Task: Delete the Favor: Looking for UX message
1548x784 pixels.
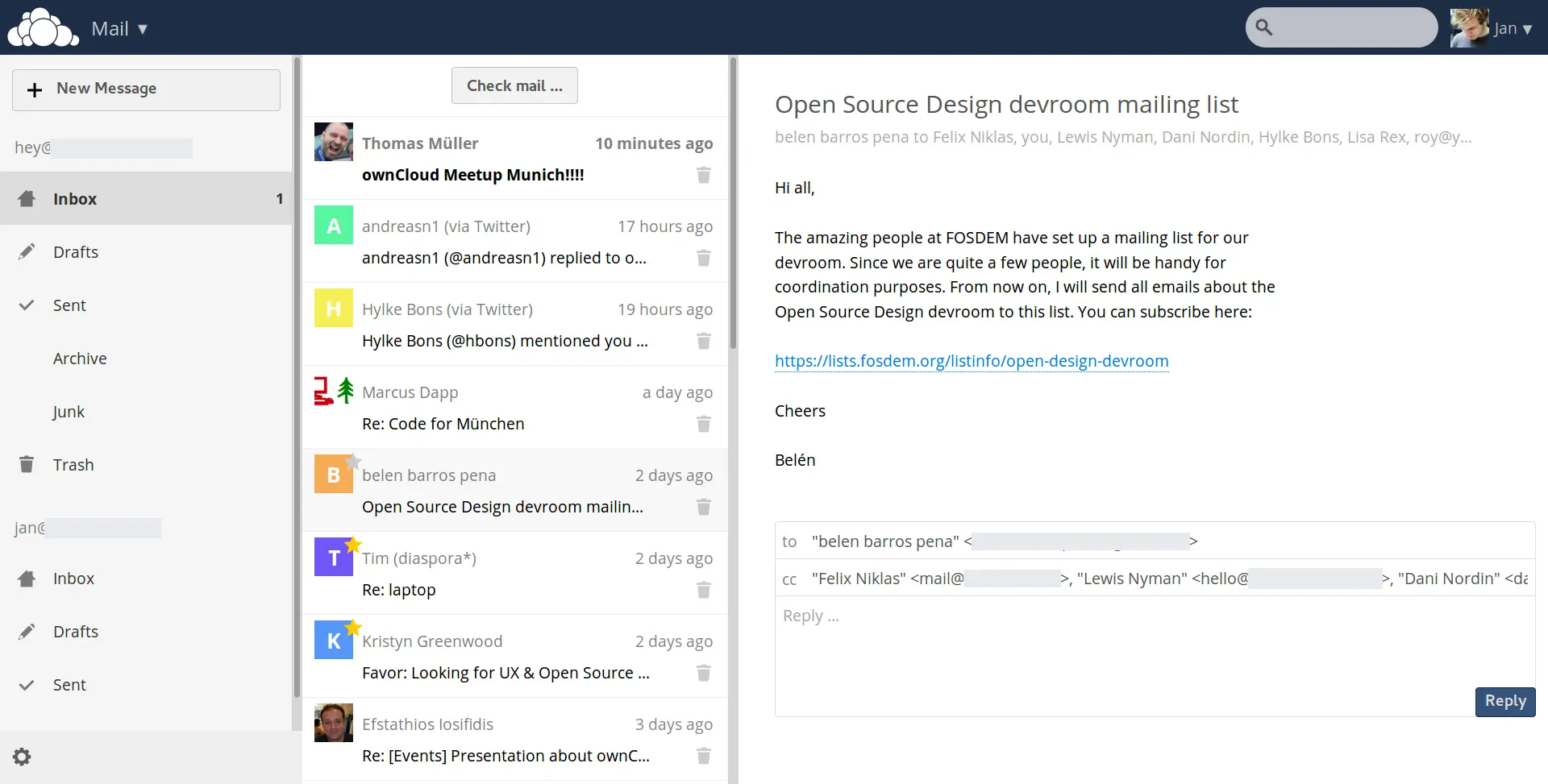Action: tap(704, 673)
